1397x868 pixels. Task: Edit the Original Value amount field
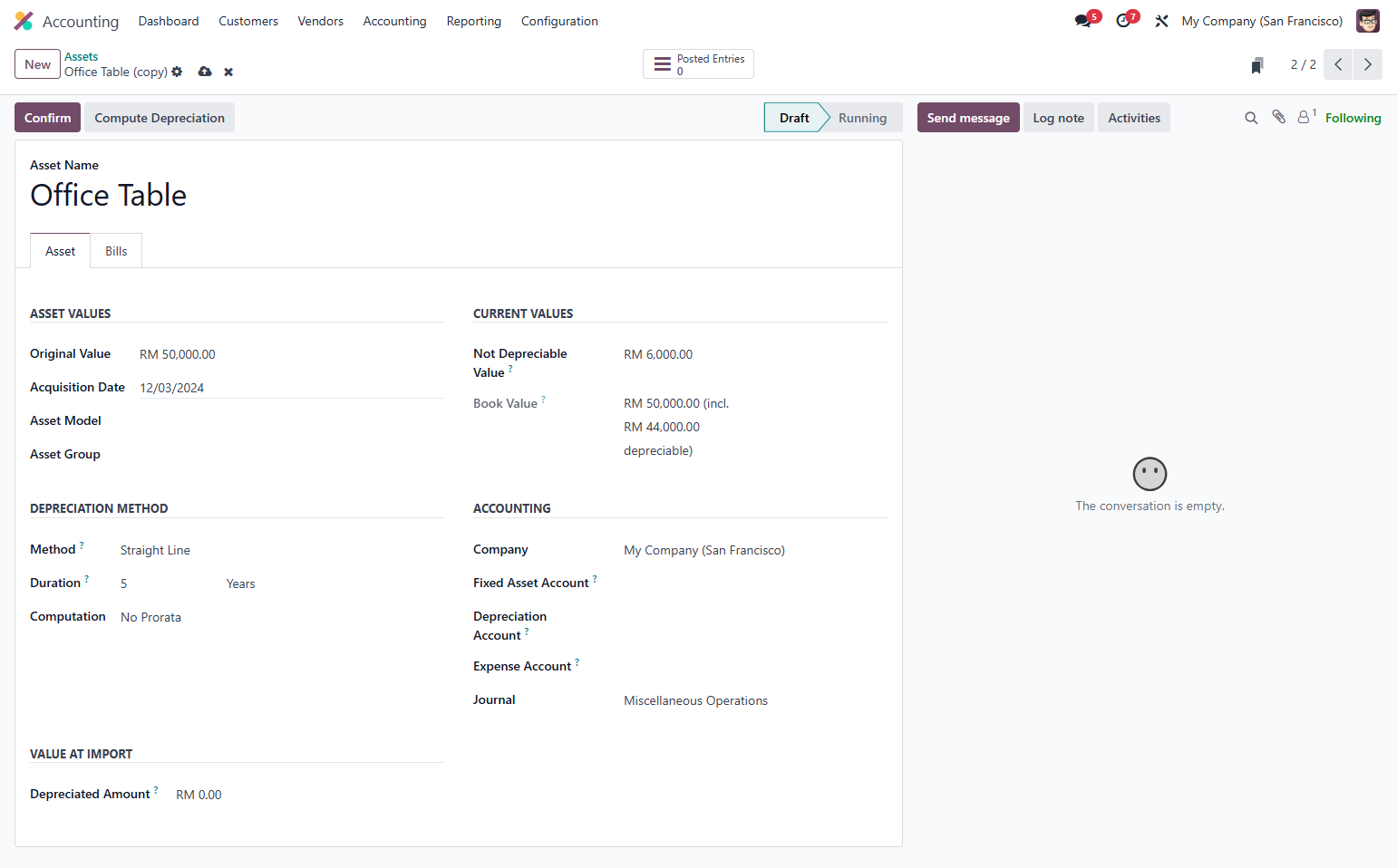(292, 354)
